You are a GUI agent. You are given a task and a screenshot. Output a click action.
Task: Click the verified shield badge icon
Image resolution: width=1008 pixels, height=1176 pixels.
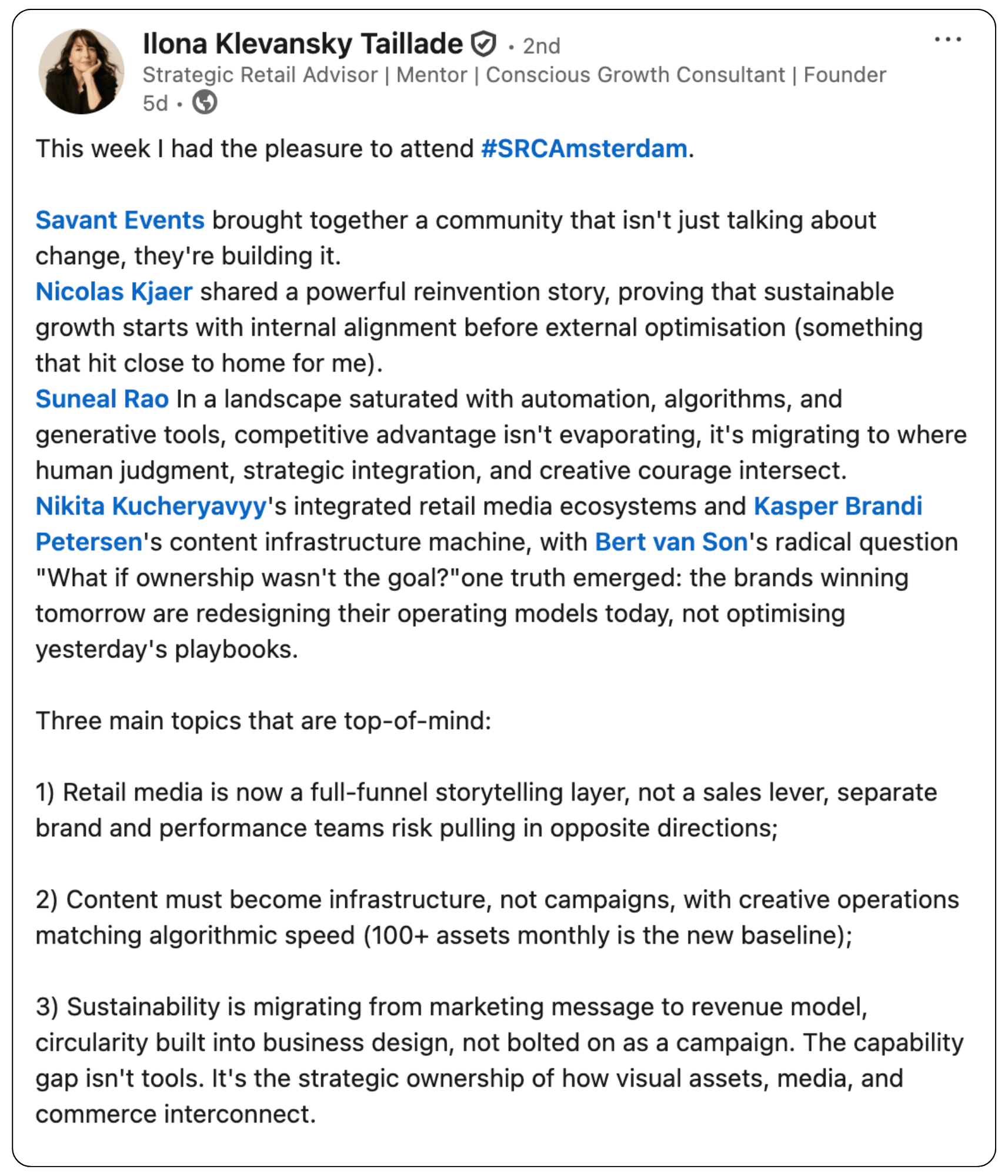tap(484, 44)
